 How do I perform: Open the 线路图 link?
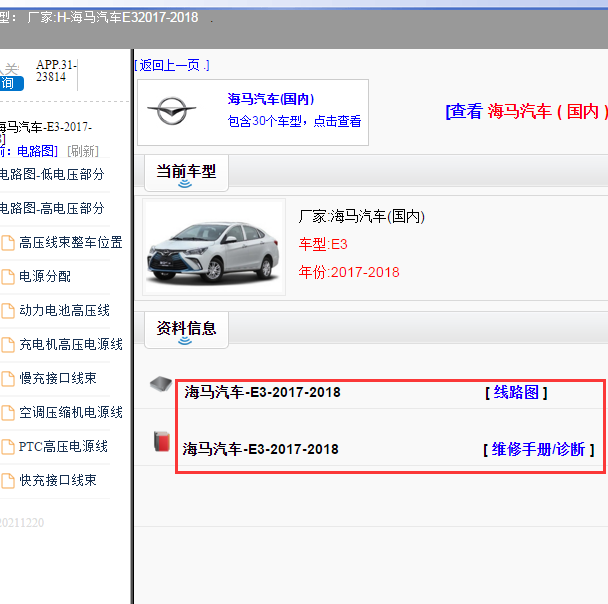coord(516,392)
